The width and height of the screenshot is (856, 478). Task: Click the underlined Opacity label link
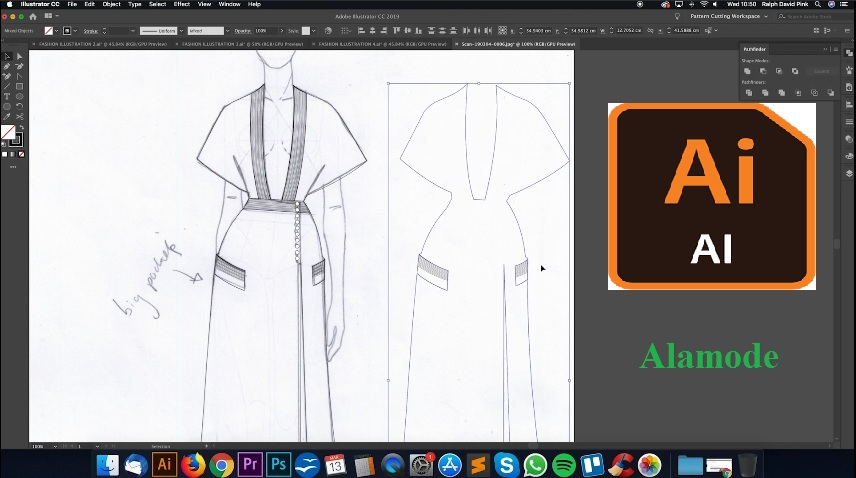pos(242,31)
